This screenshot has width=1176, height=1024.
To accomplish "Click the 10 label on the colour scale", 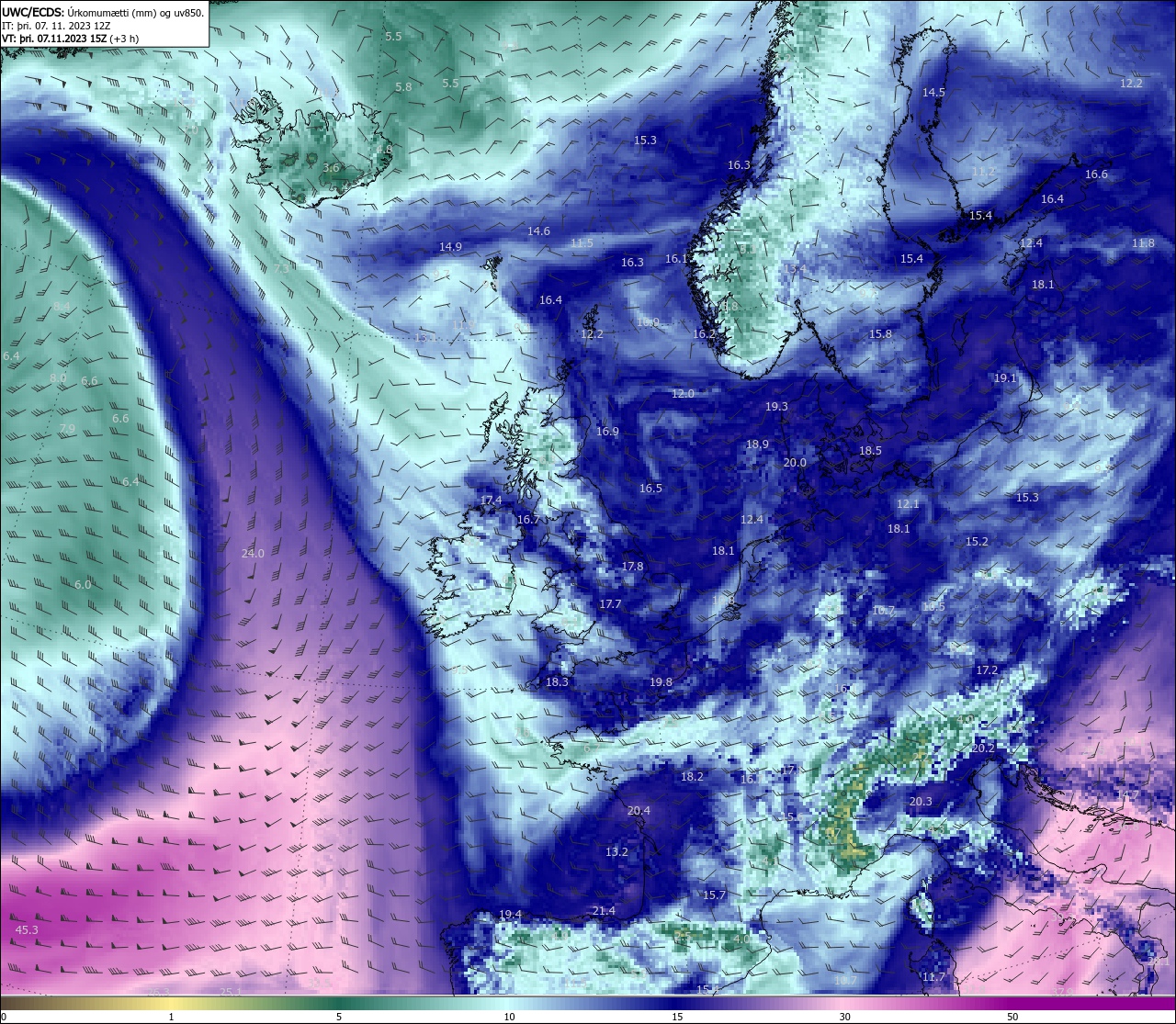I will pos(509,1017).
